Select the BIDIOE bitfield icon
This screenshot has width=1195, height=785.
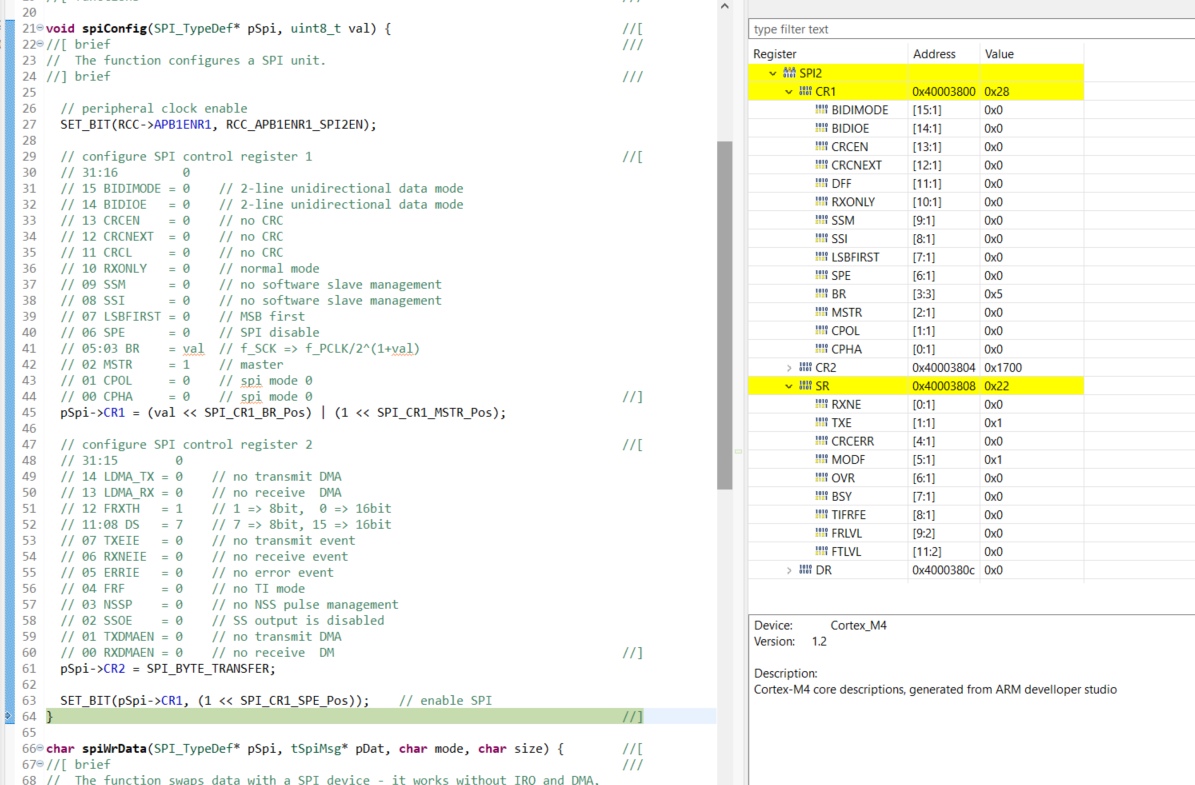point(821,128)
